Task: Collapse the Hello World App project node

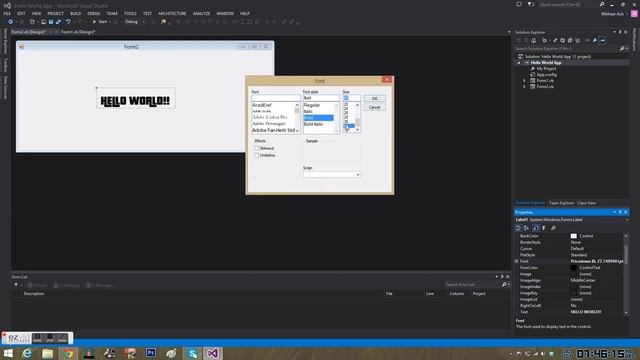Action: (x=519, y=63)
